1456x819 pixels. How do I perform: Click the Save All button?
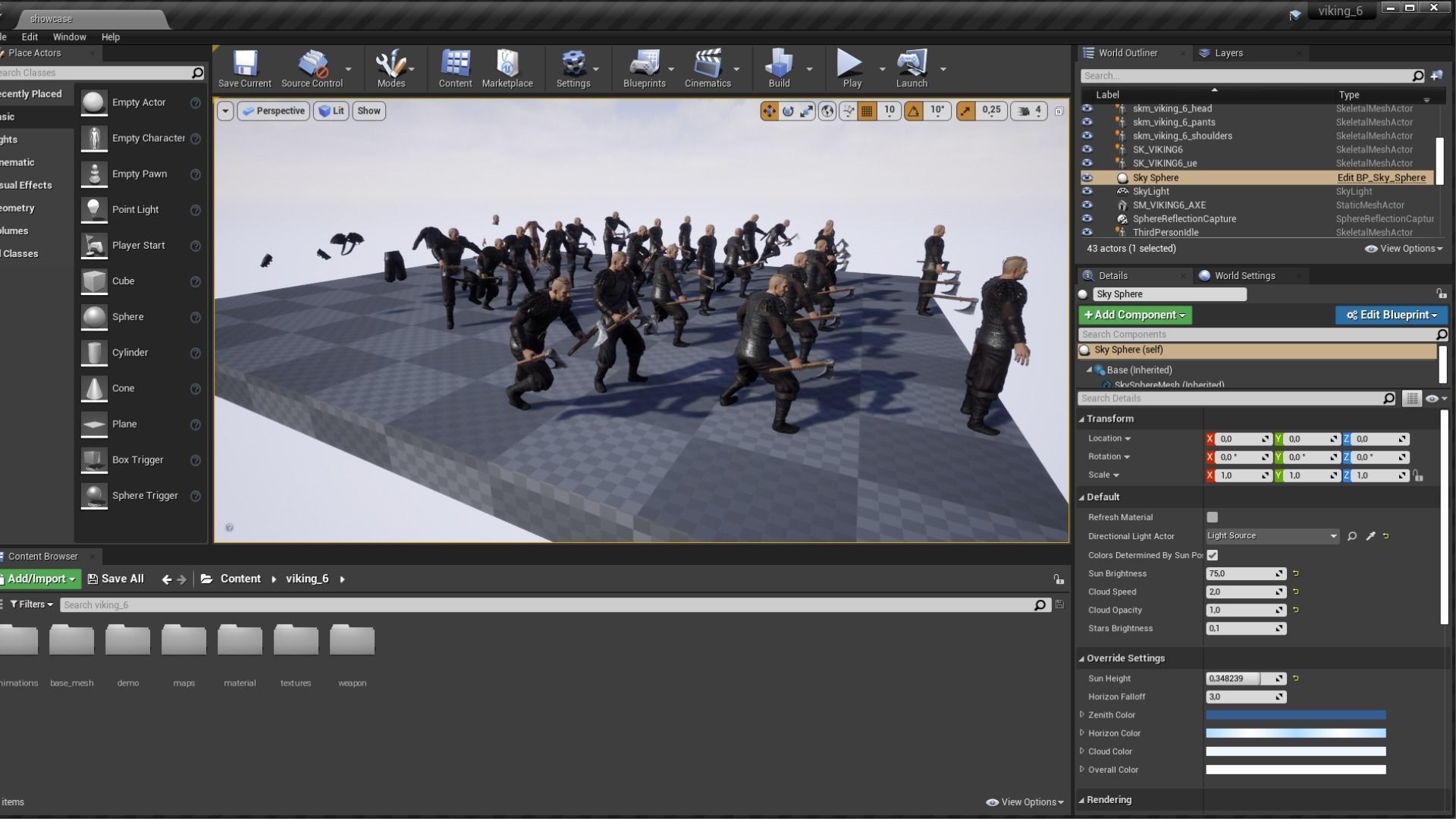point(115,579)
